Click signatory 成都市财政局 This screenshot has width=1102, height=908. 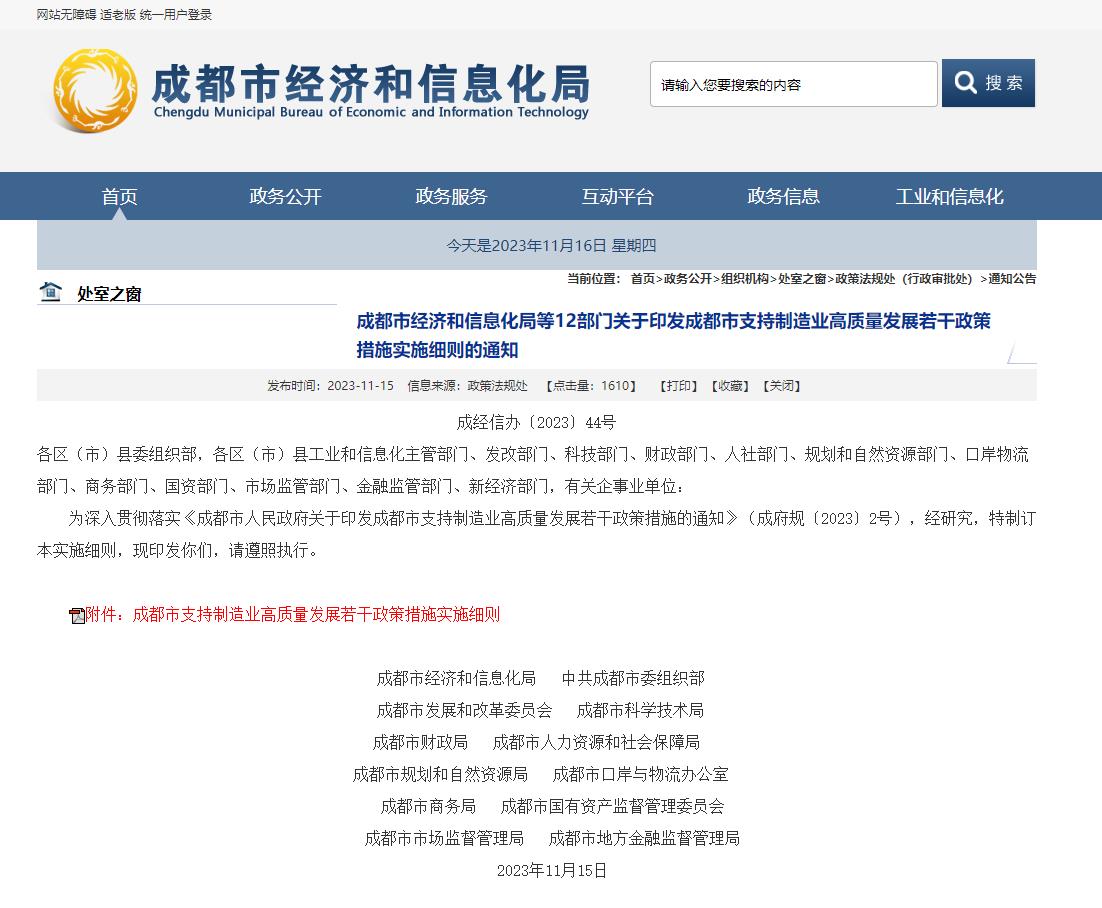[x=420, y=742]
